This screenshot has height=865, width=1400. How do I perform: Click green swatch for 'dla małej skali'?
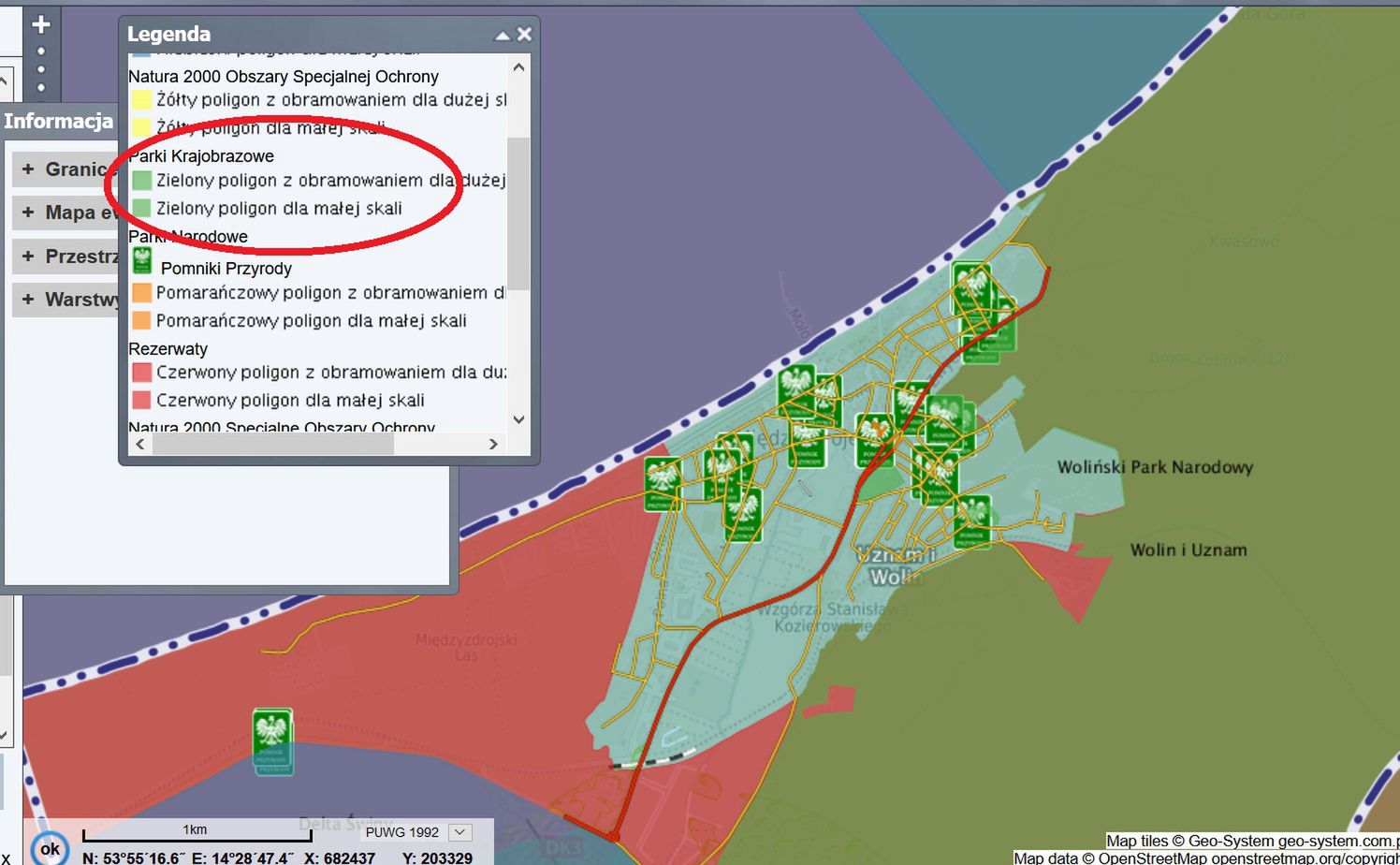142,208
